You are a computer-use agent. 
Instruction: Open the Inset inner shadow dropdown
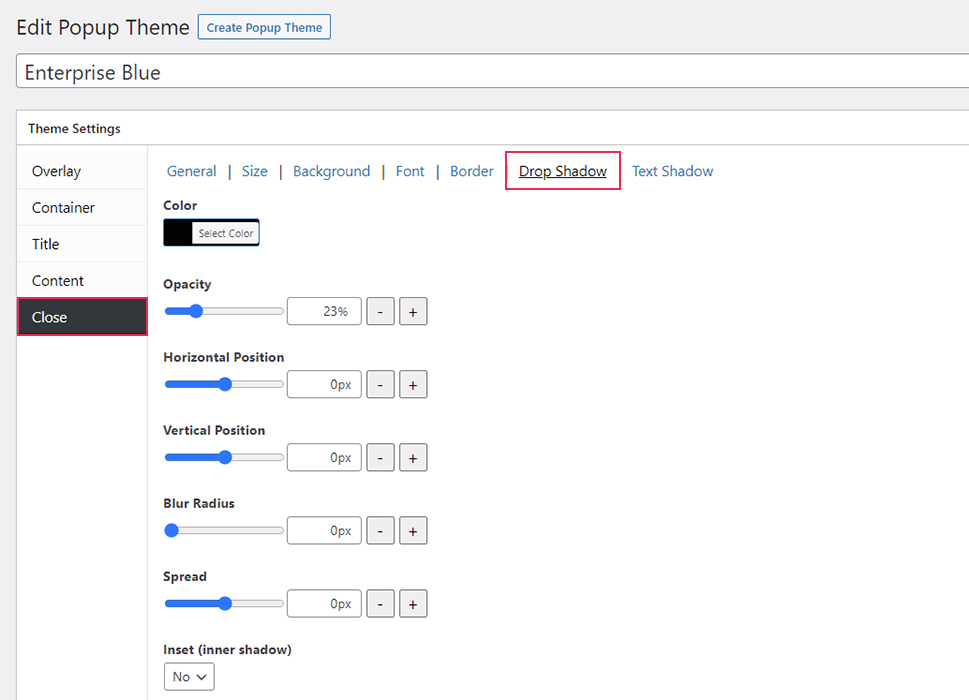tap(188, 676)
